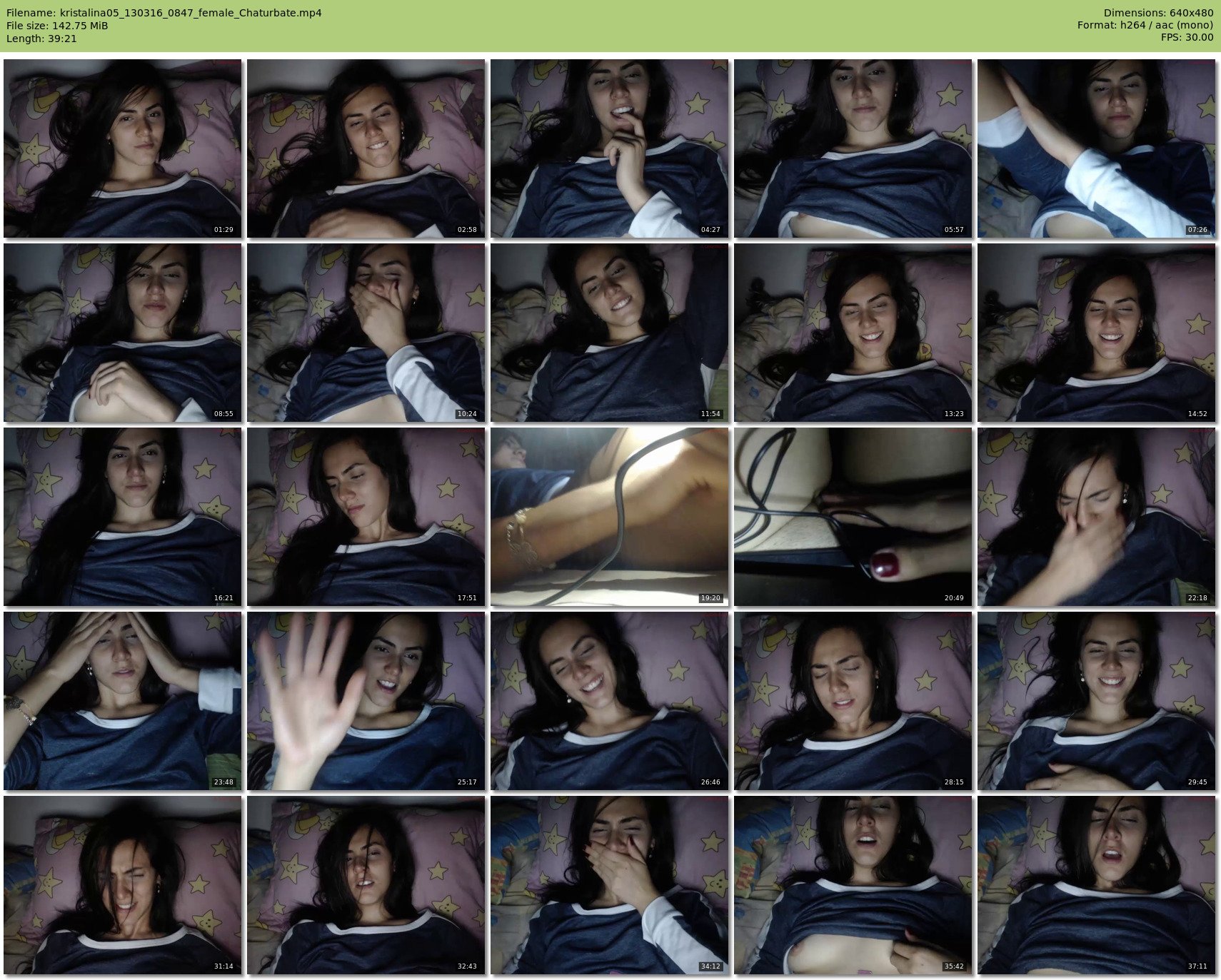Screen dimensions: 1221x980
Task: Select the 29:45 frame
Action: point(1096,701)
